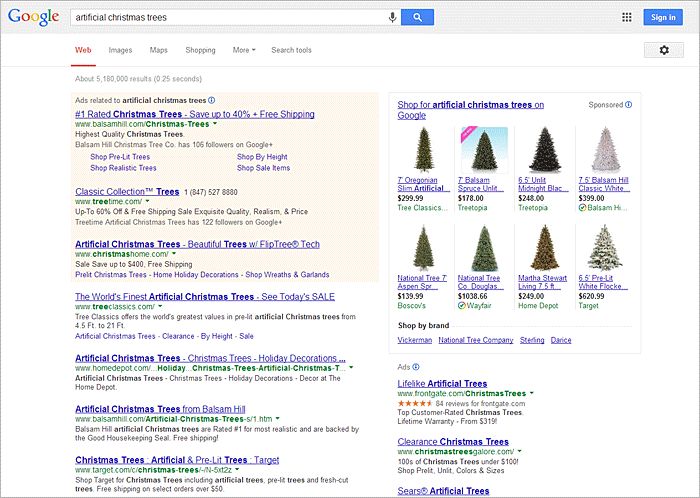Switch to the Shopping tab
This screenshot has width=700, height=498.
click(x=200, y=50)
